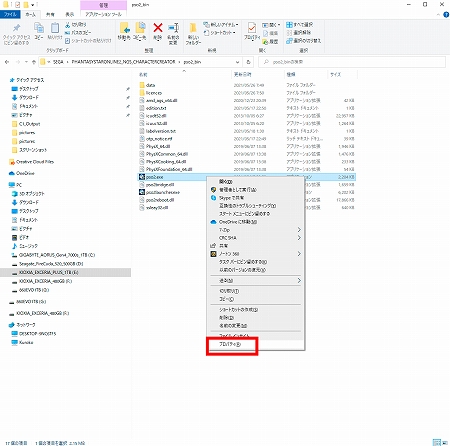Open the address bar history dropdown
Screen dimensions: 450x446
point(237,62)
